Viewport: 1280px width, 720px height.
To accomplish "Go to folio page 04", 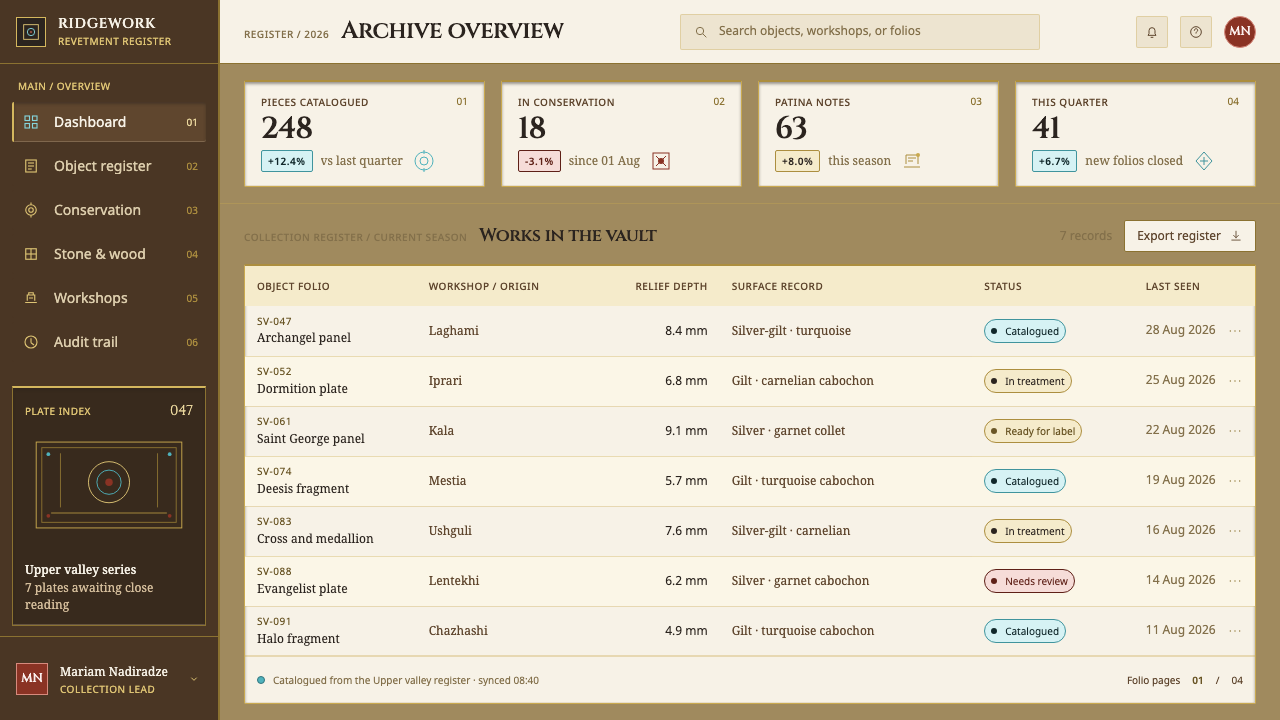I will [x=1237, y=681].
